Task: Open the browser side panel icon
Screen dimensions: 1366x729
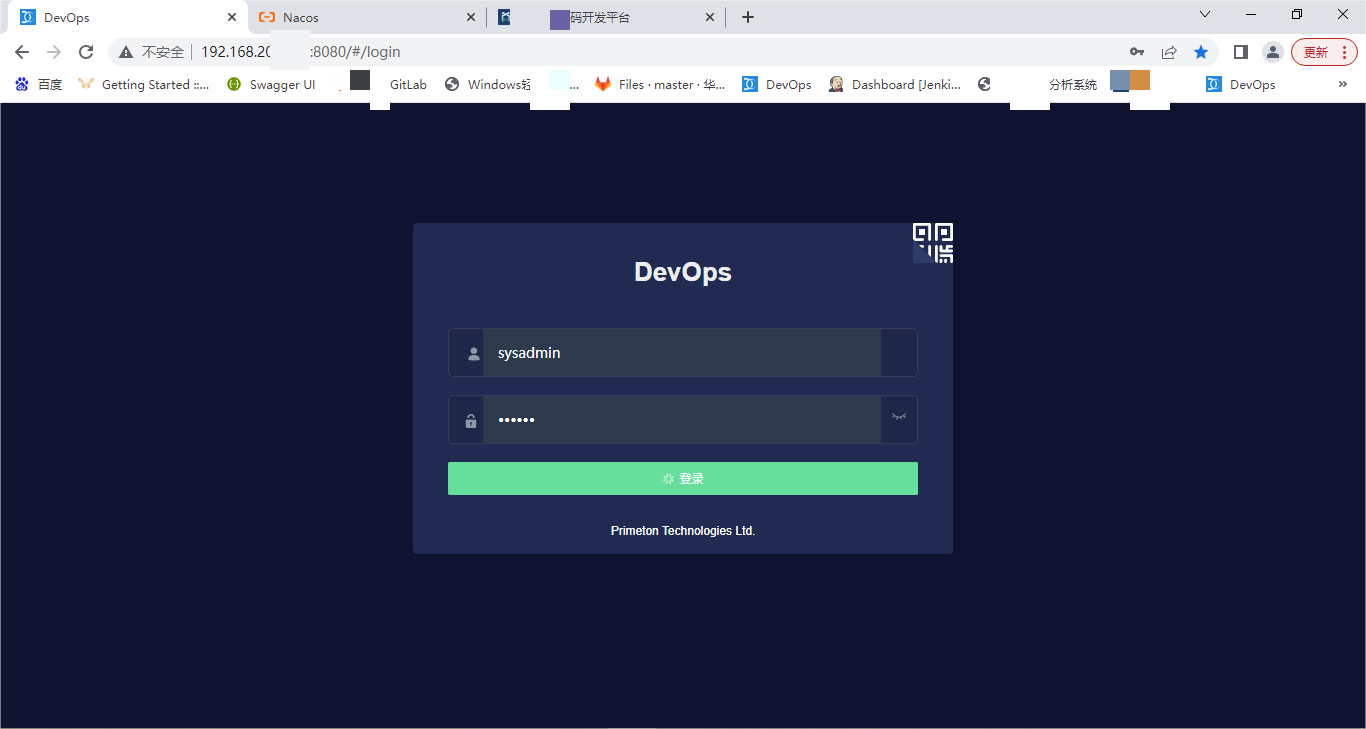Action: pyautogui.click(x=1241, y=52)
